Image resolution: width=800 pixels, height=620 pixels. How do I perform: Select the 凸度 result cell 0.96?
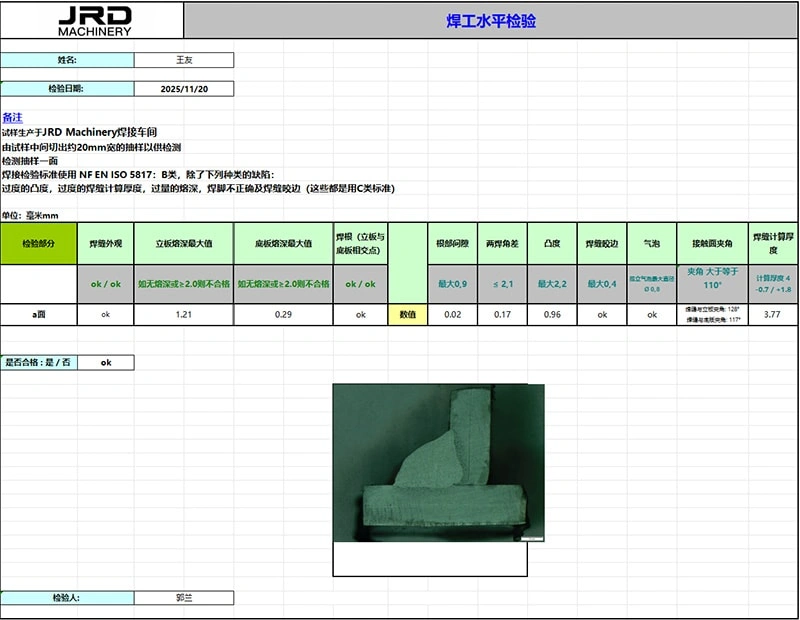point(551,314)
